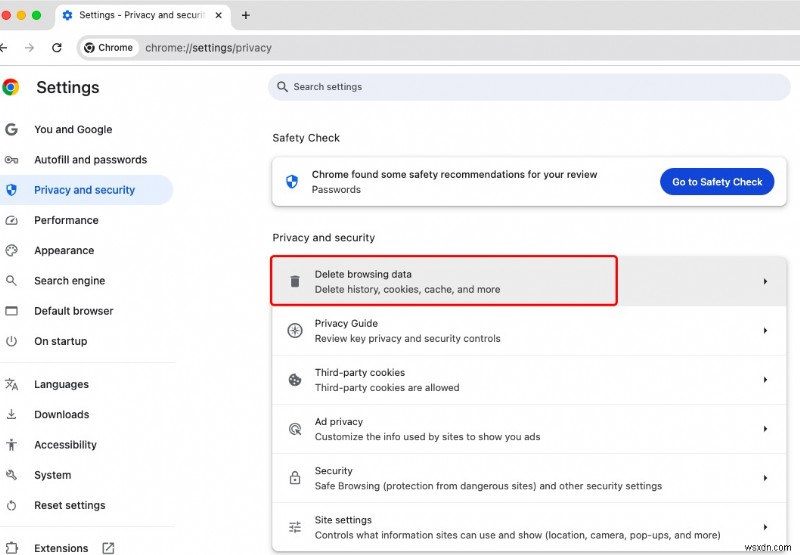Click the Chrome logo beside Settings title
This screenshot has width=800, height=555.
[x=10, y=87]
